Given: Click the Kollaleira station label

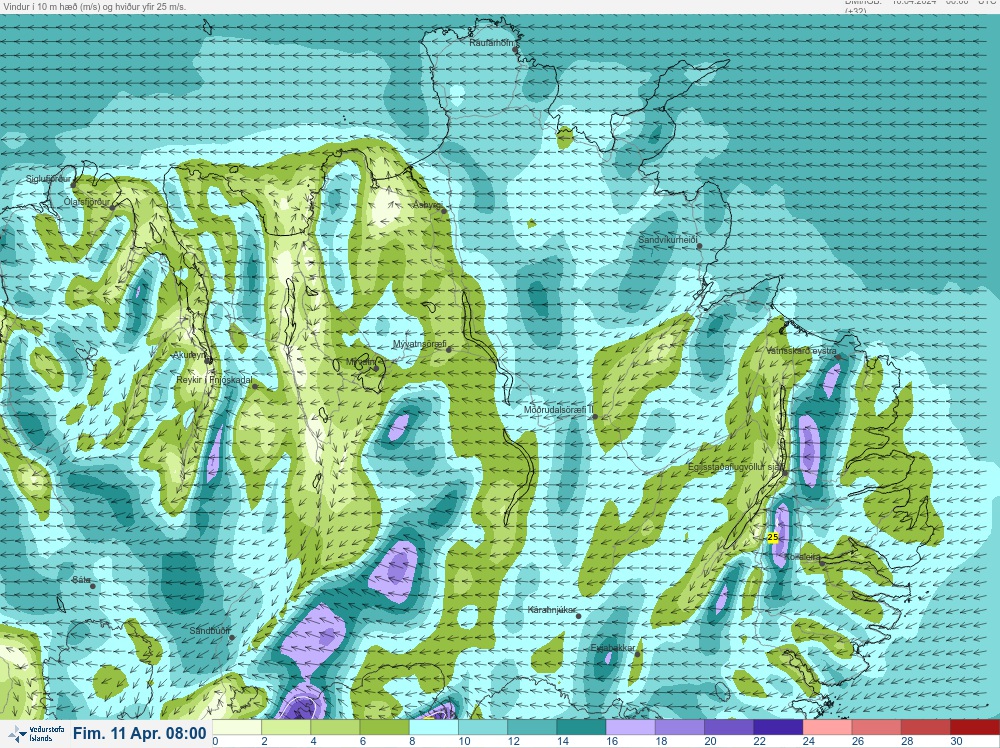Looking at the screenshot, I should coord(802,557).
